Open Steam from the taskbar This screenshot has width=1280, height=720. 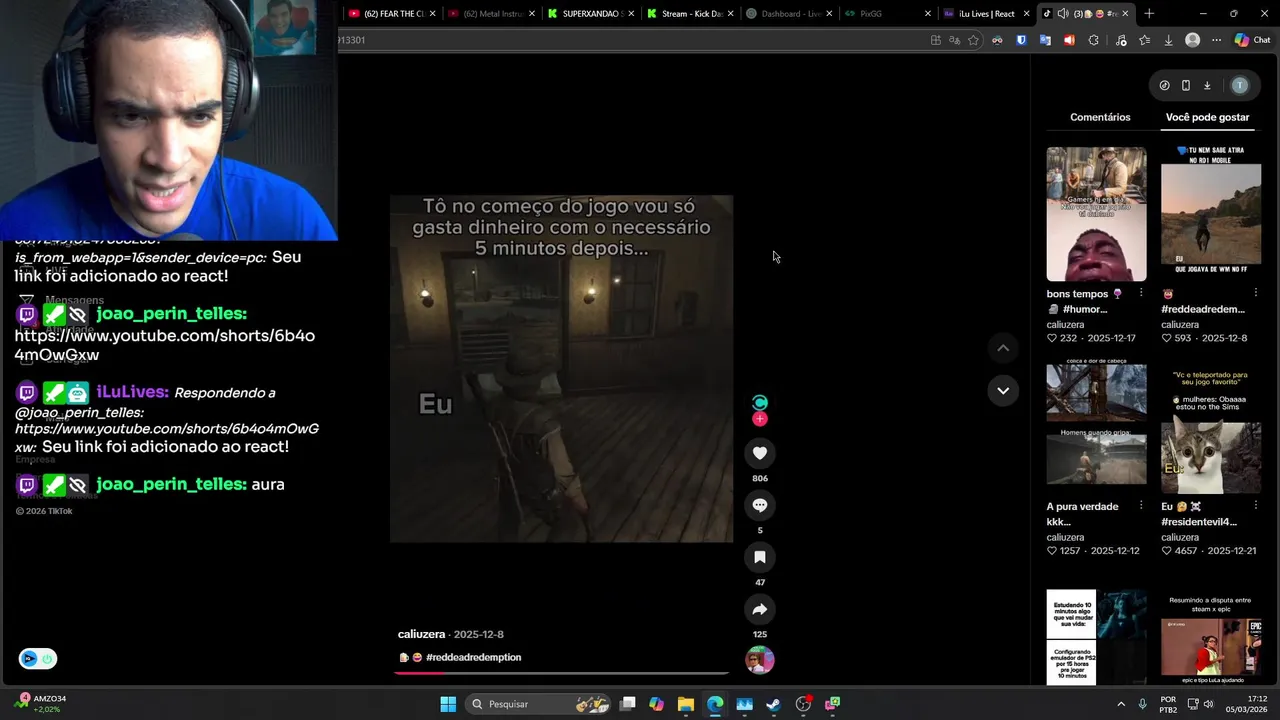point(773,704)
